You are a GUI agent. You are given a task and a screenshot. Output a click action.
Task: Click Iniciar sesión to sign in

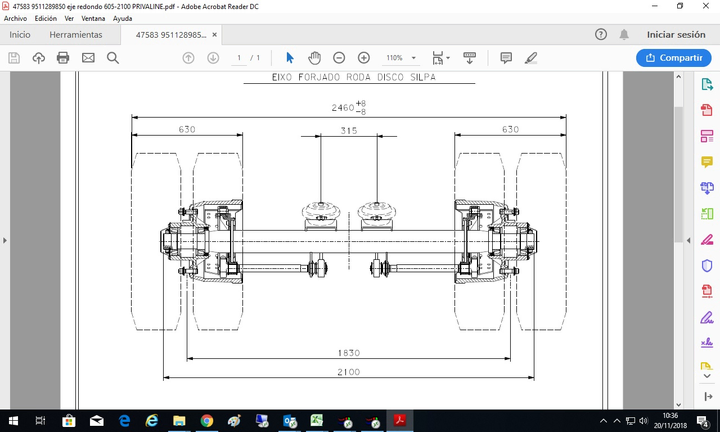[x=675, y=34]
